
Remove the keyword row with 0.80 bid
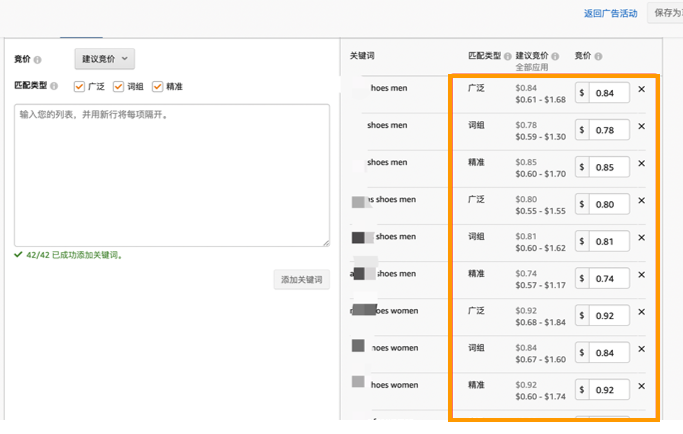pyautogui.click(x=642, y=201)
